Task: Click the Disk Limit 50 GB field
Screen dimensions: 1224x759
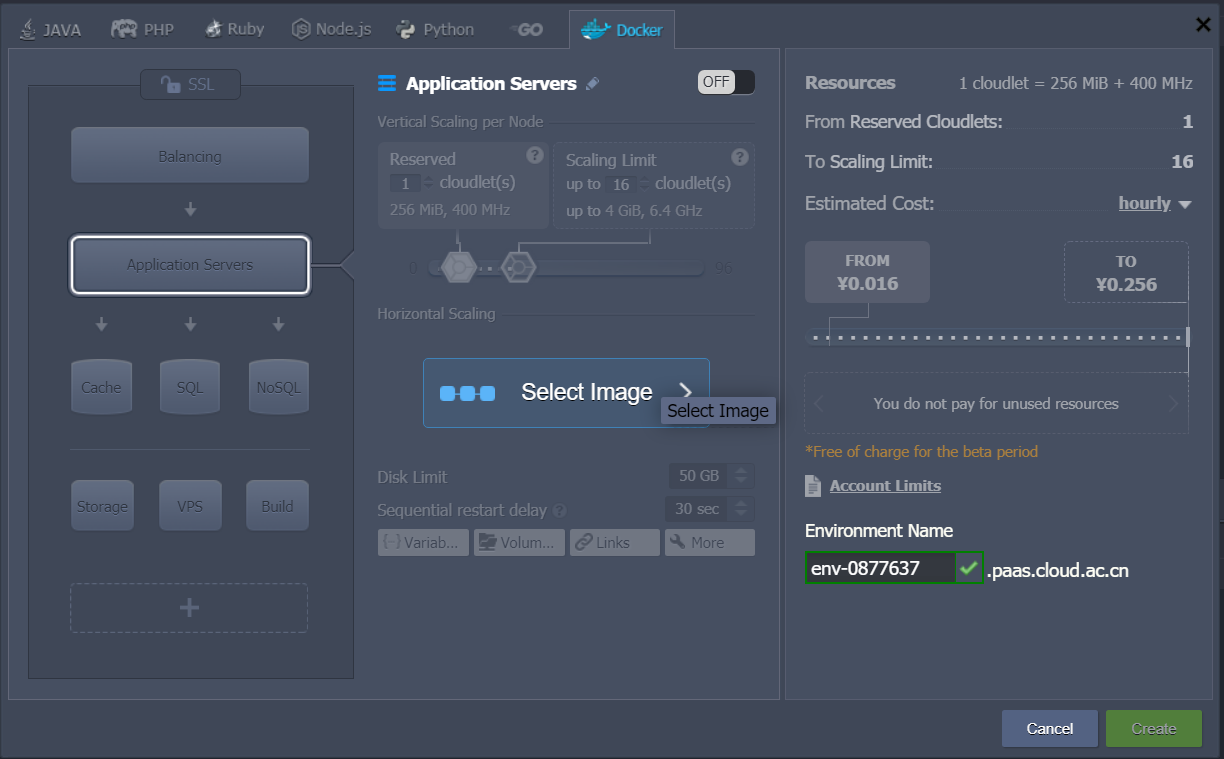Action: pyautogui.click(x=699, y=476)
